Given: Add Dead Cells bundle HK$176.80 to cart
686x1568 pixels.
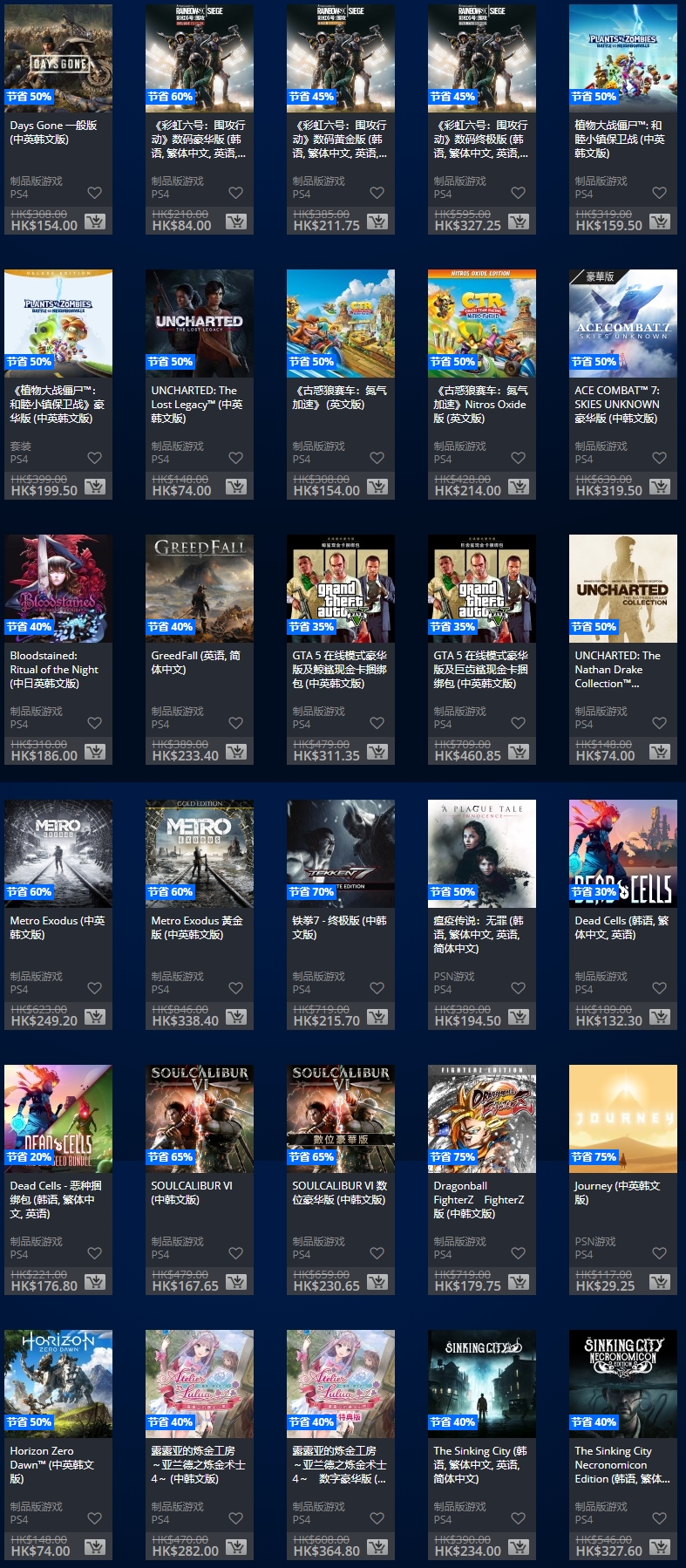Looking at the screenshot, I should 95,1282.
